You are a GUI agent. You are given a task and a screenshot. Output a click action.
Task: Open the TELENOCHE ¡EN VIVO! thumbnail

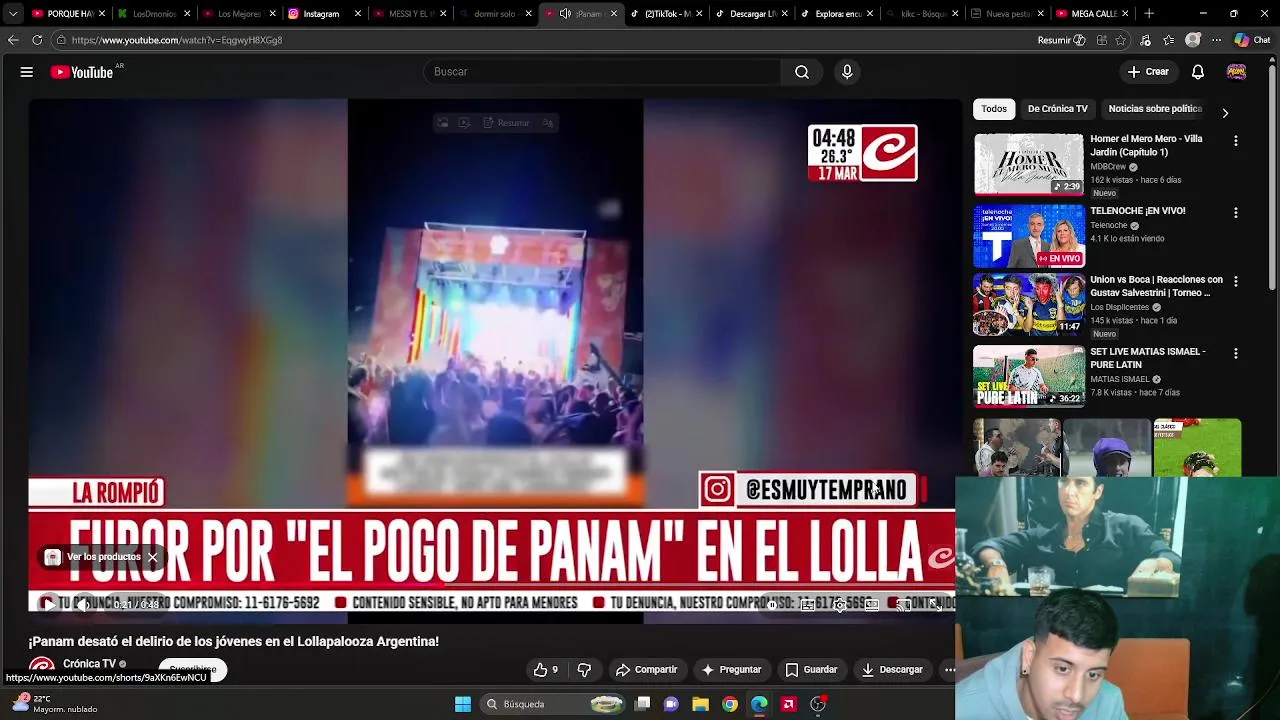point(1029,236)
